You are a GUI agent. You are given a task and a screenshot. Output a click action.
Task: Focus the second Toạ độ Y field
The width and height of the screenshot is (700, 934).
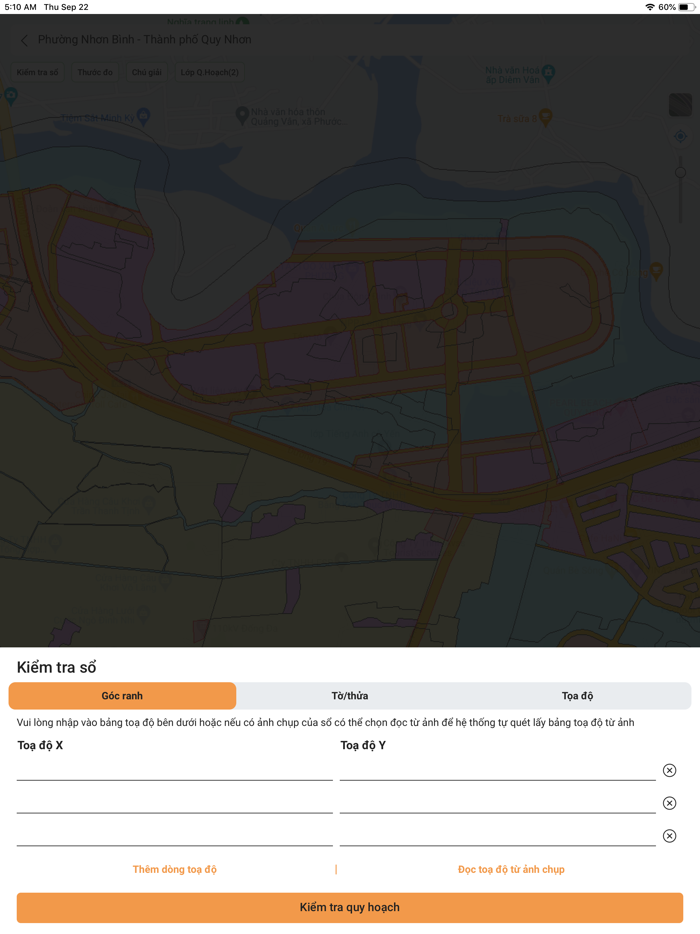click(497, 802)
